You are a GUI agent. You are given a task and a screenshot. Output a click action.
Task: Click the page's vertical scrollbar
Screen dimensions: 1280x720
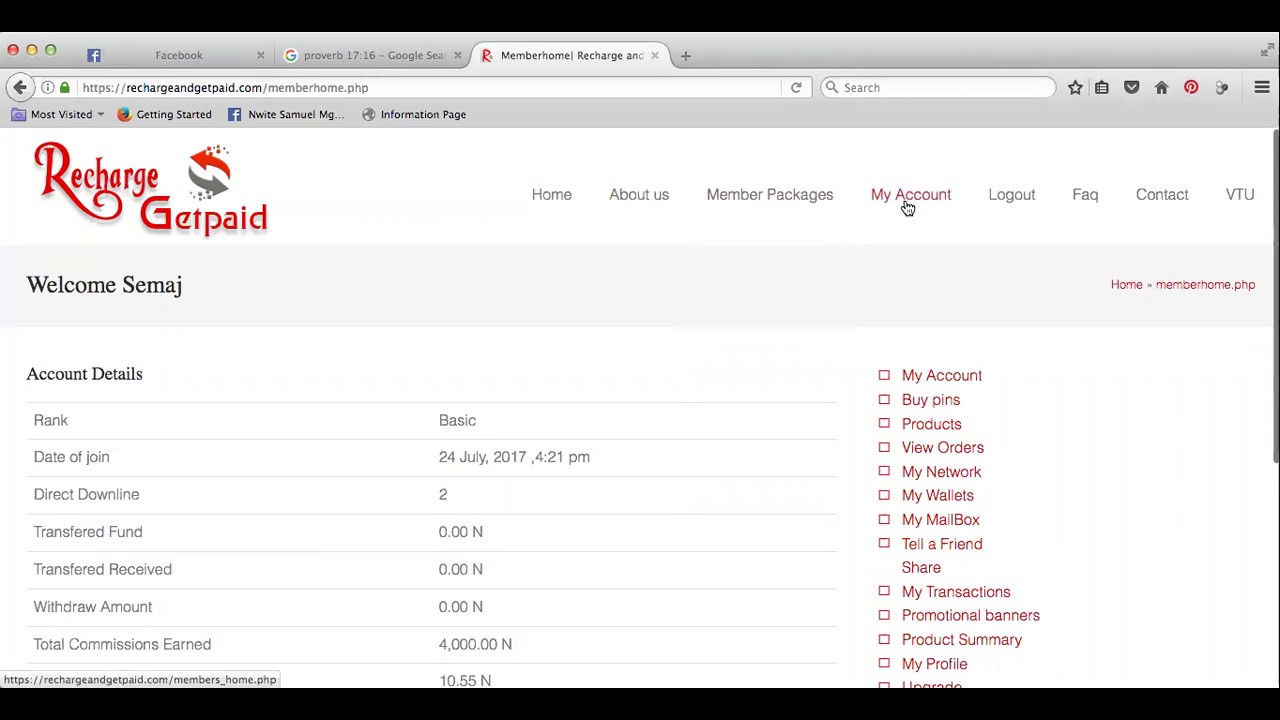(x=1275, y=297)
